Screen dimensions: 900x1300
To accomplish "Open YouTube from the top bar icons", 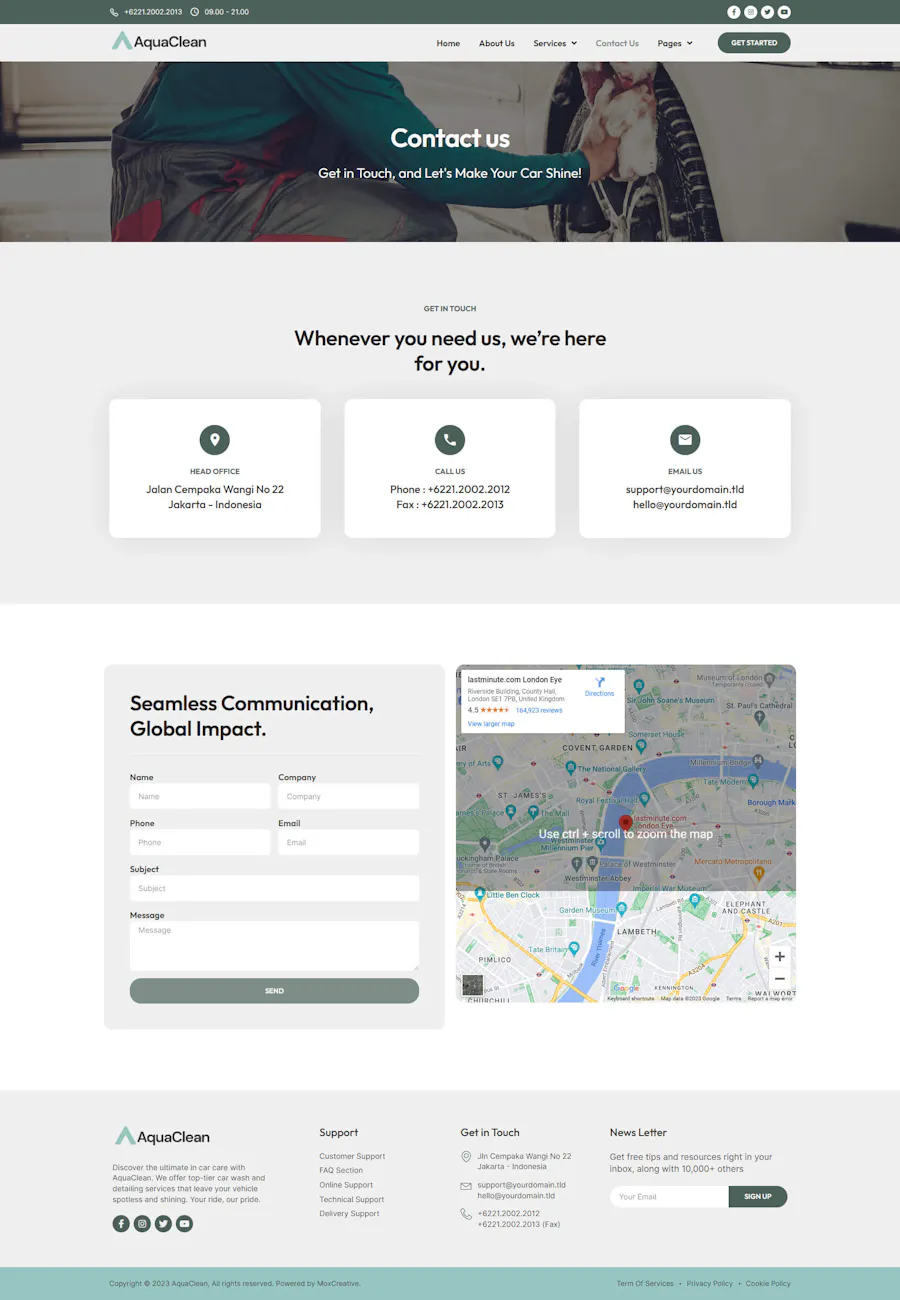I will point(784,12).
